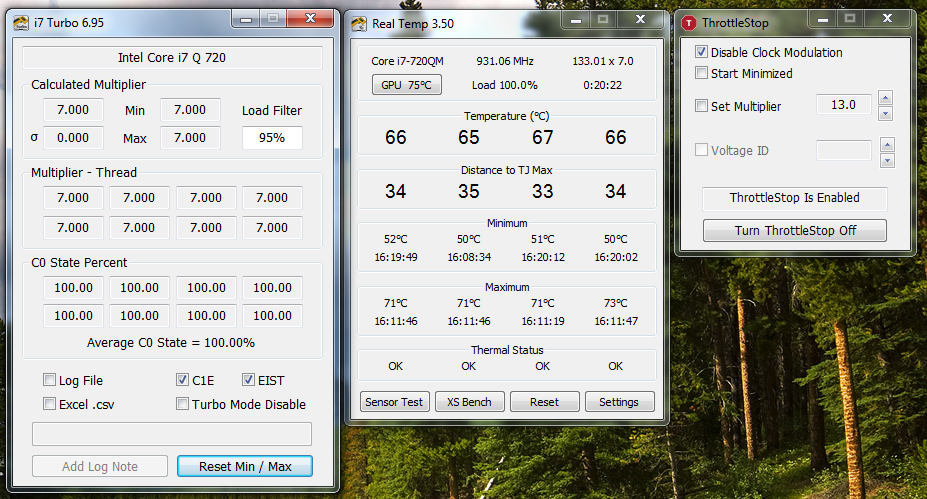Click the maximum temperature 73°C
The image size is (927, 499).
pyautogui.click(x=615, y=303)
